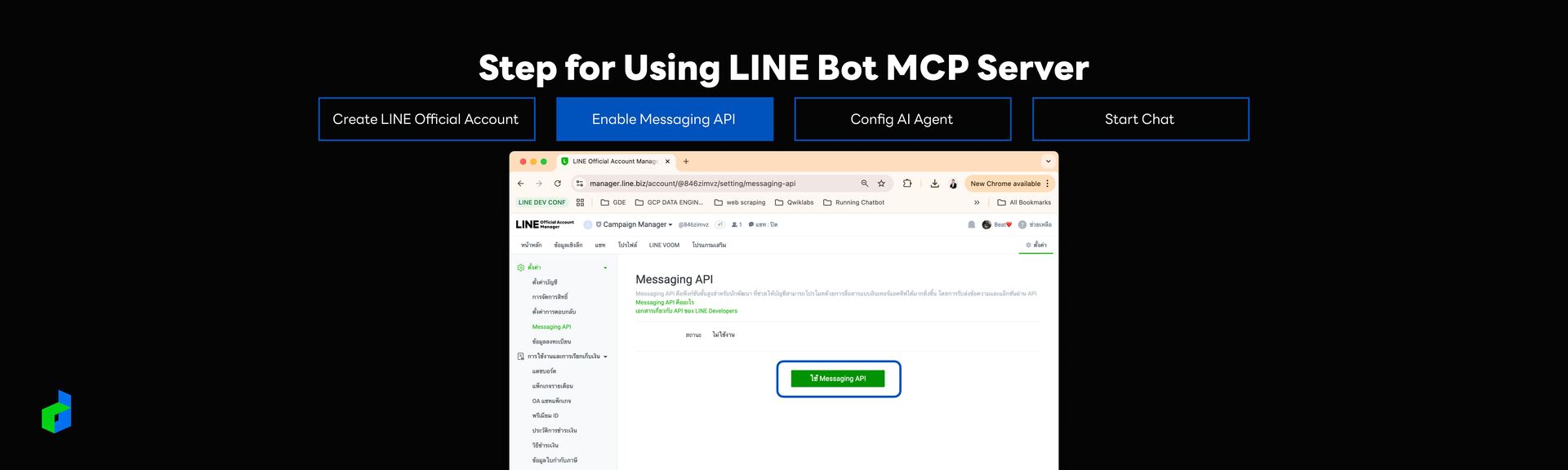Open notifications bell icon
This screenshot has width=1568, height=470.
tap(971, 224)
